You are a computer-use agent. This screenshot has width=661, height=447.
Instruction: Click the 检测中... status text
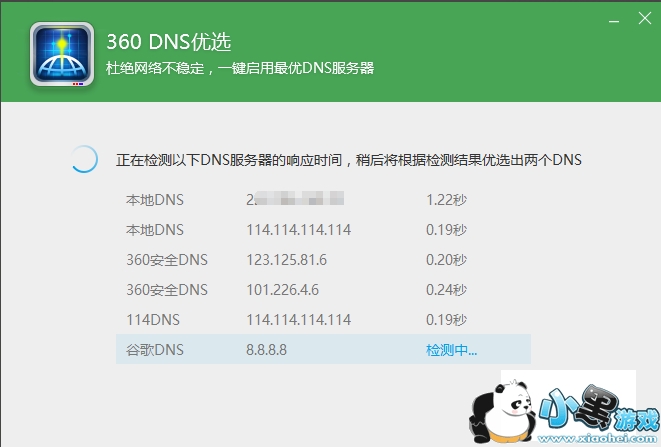[451, 350]
